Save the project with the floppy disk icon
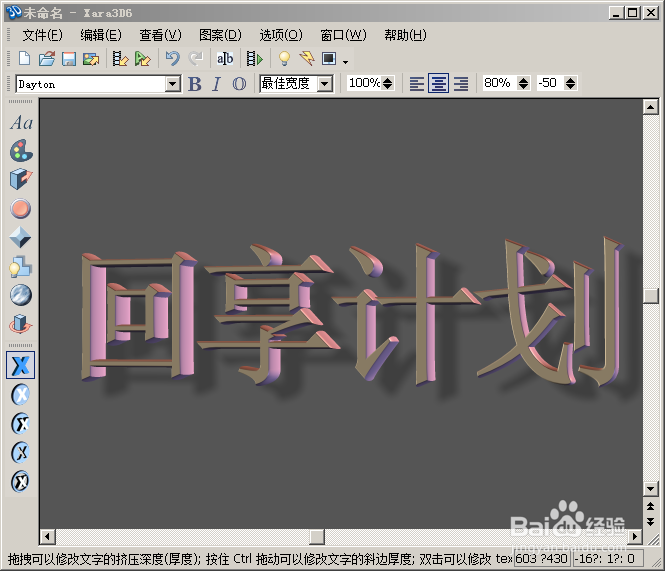This screenshot has width=665, height=571. [69, 59]
